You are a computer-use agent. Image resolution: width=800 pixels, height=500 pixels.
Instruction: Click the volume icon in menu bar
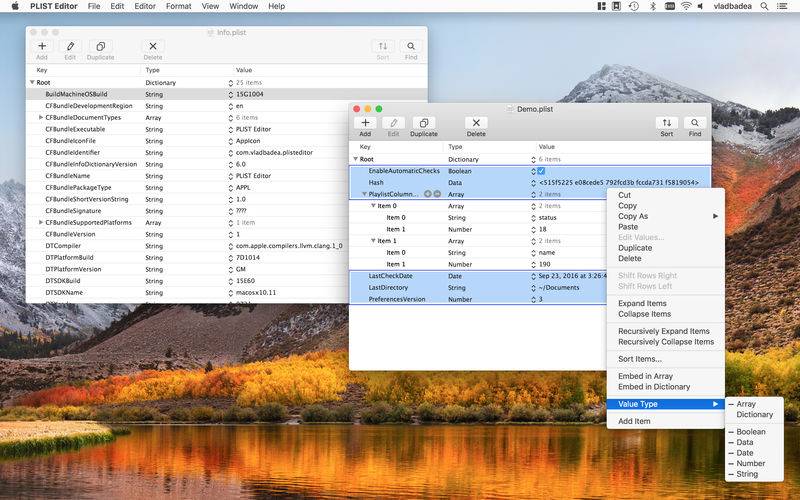(701, 6)
